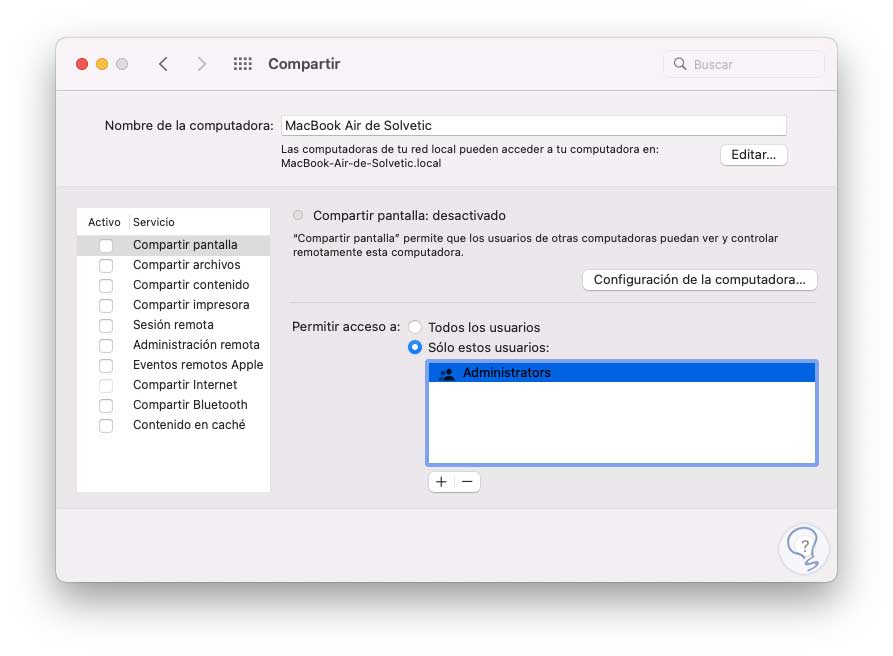Open help with the question mark button

(x=803, y=549)
